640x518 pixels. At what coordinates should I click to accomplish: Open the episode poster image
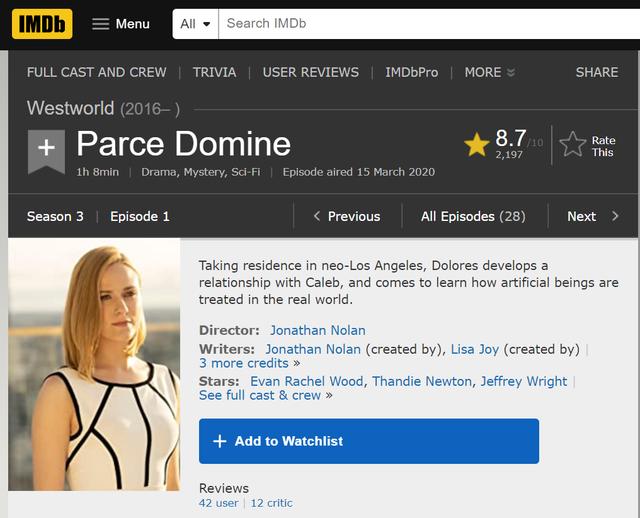click(x=94, y=365)
